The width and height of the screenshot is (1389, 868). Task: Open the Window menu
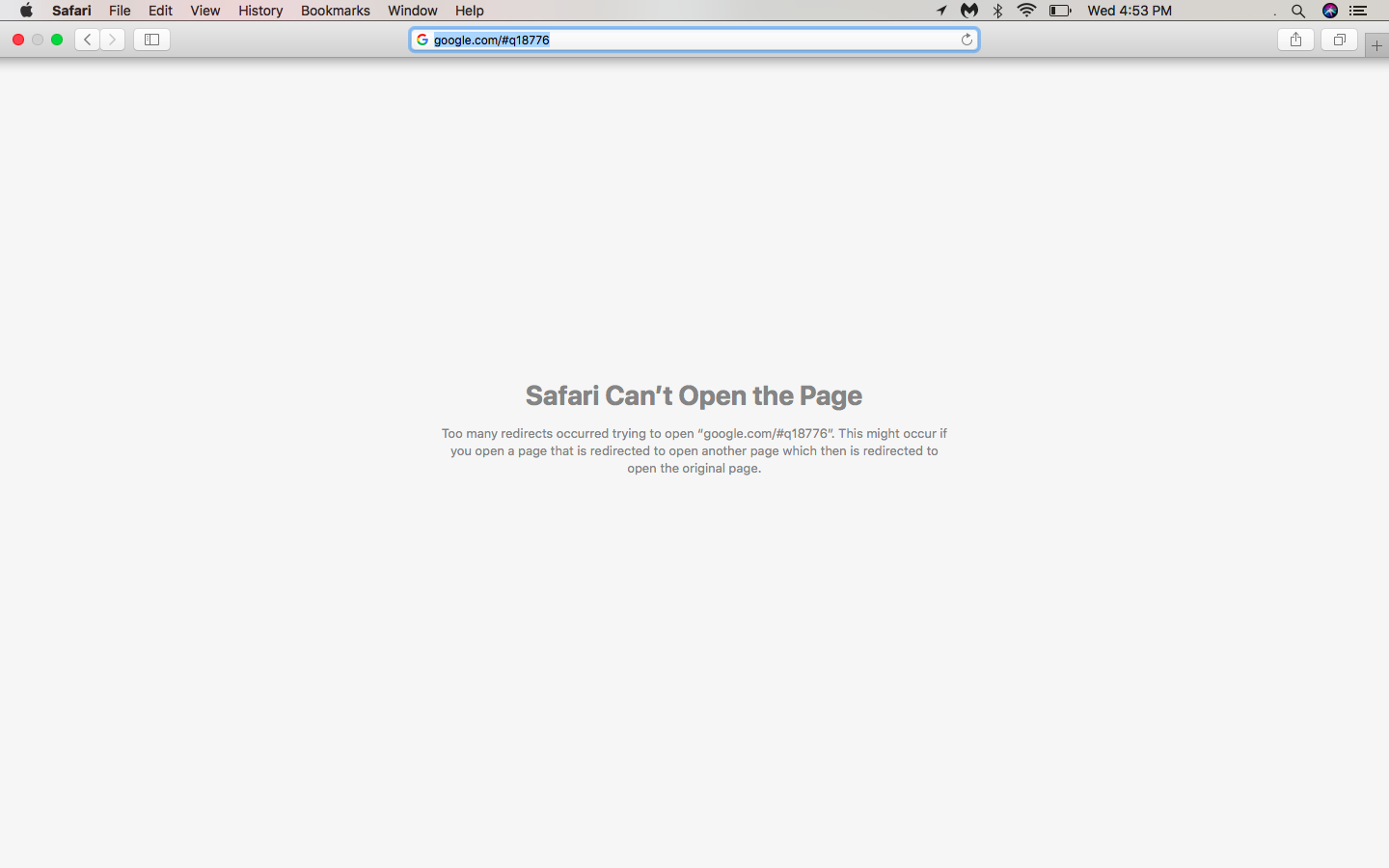tap(412, 11)
